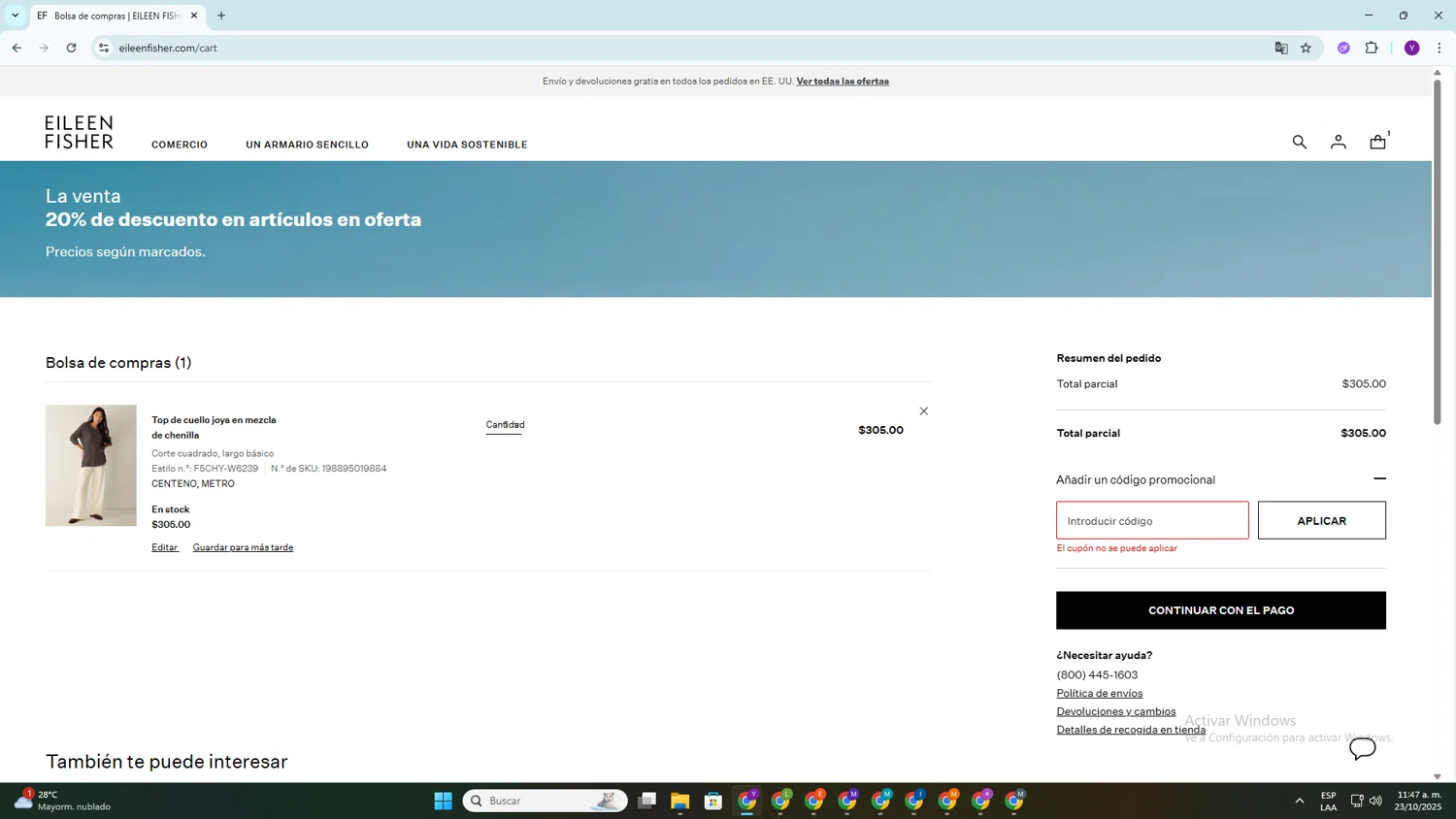The image size is (1456, 819).
Task: Open Devoluciones y cambios link
Action: click(x=1115, y=711)
